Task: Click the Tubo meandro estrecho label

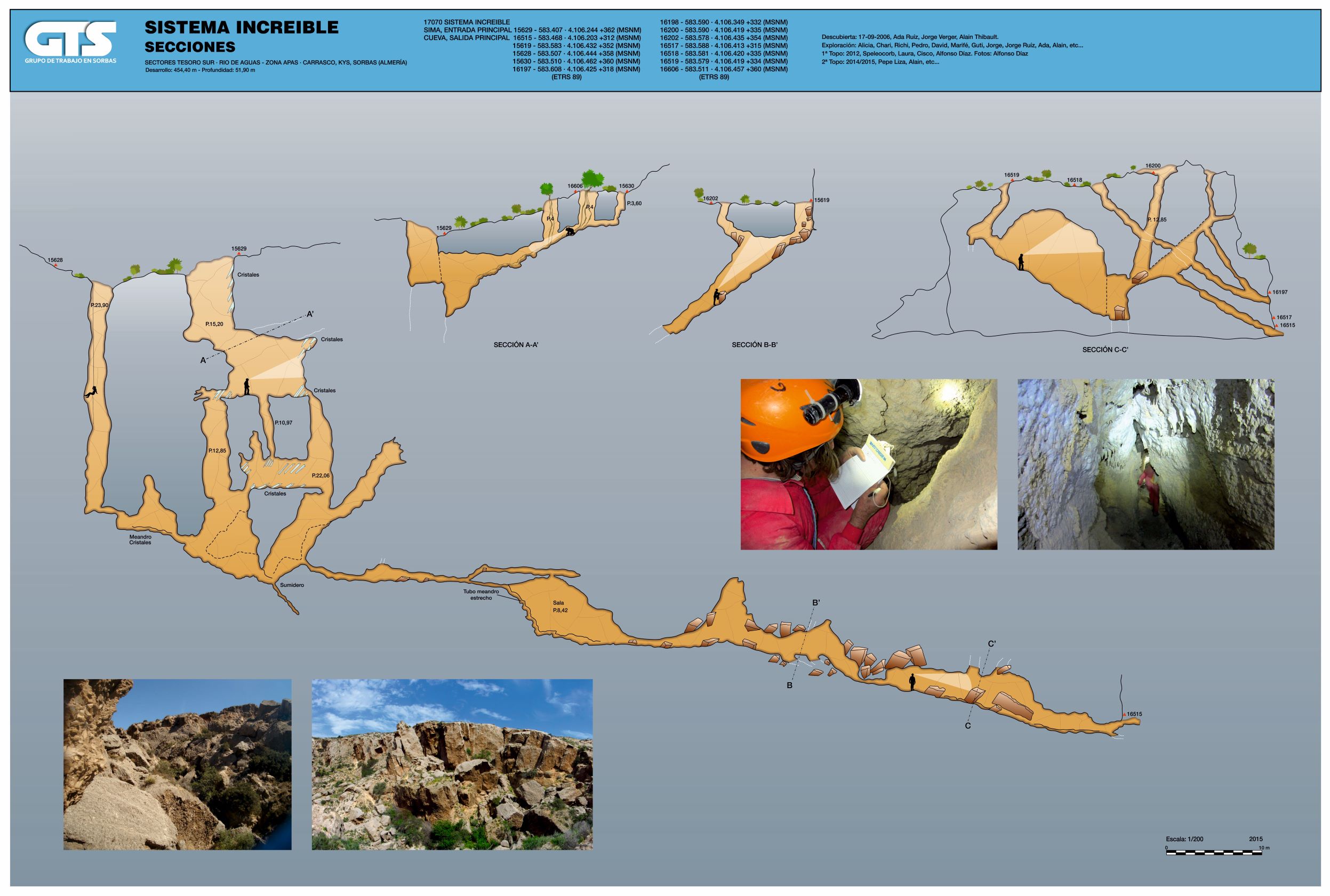Action: click(480, 594)
